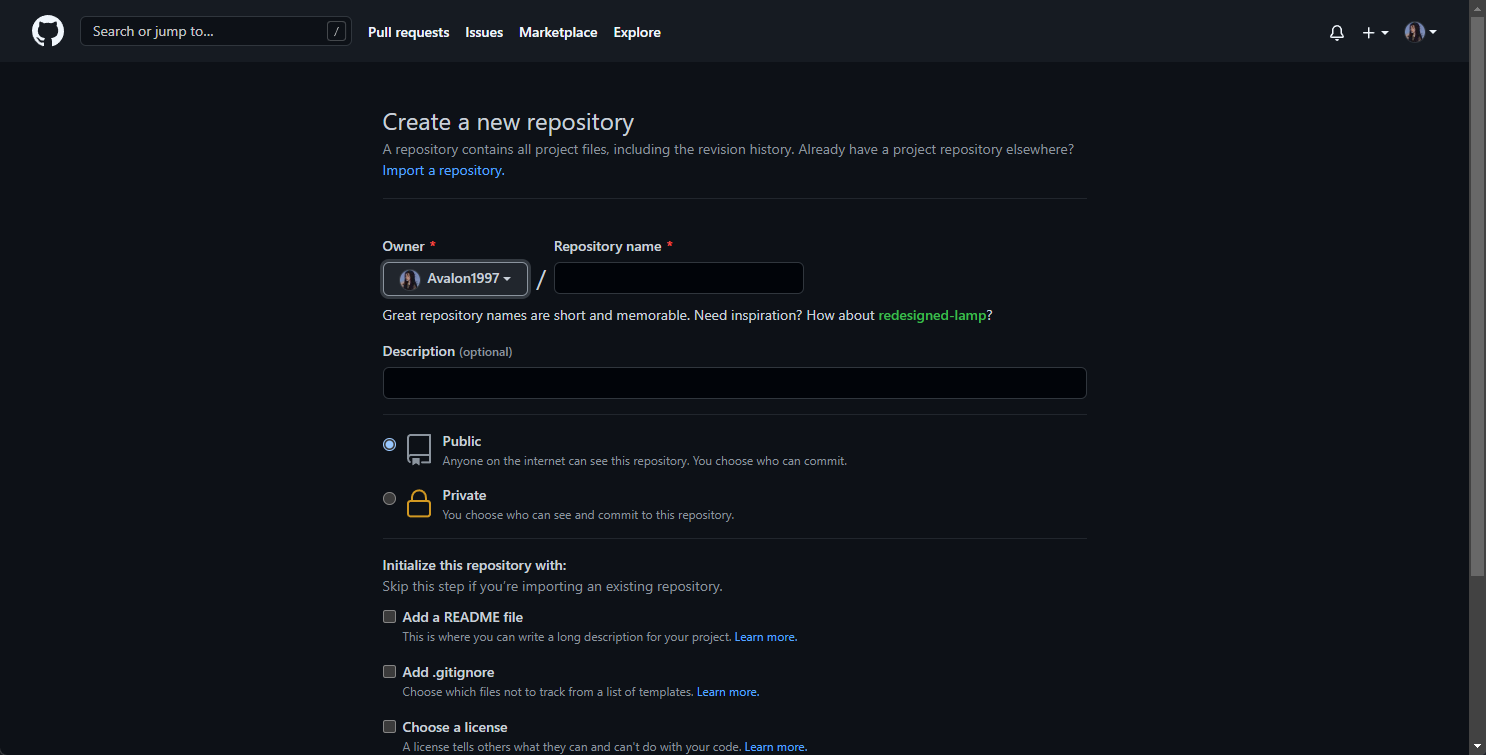Enable Choose a license checkbox

point(390,727)
